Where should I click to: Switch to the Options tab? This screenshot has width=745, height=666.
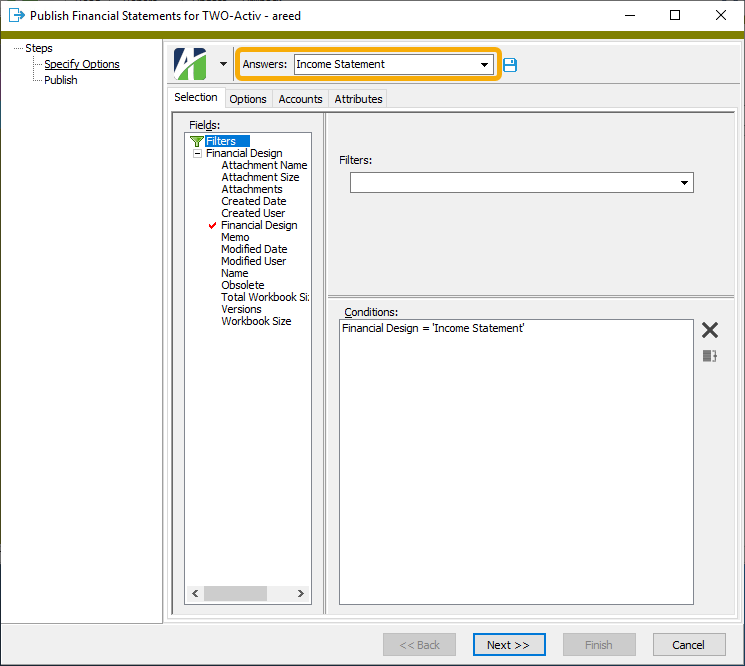[x=248, y=99]
